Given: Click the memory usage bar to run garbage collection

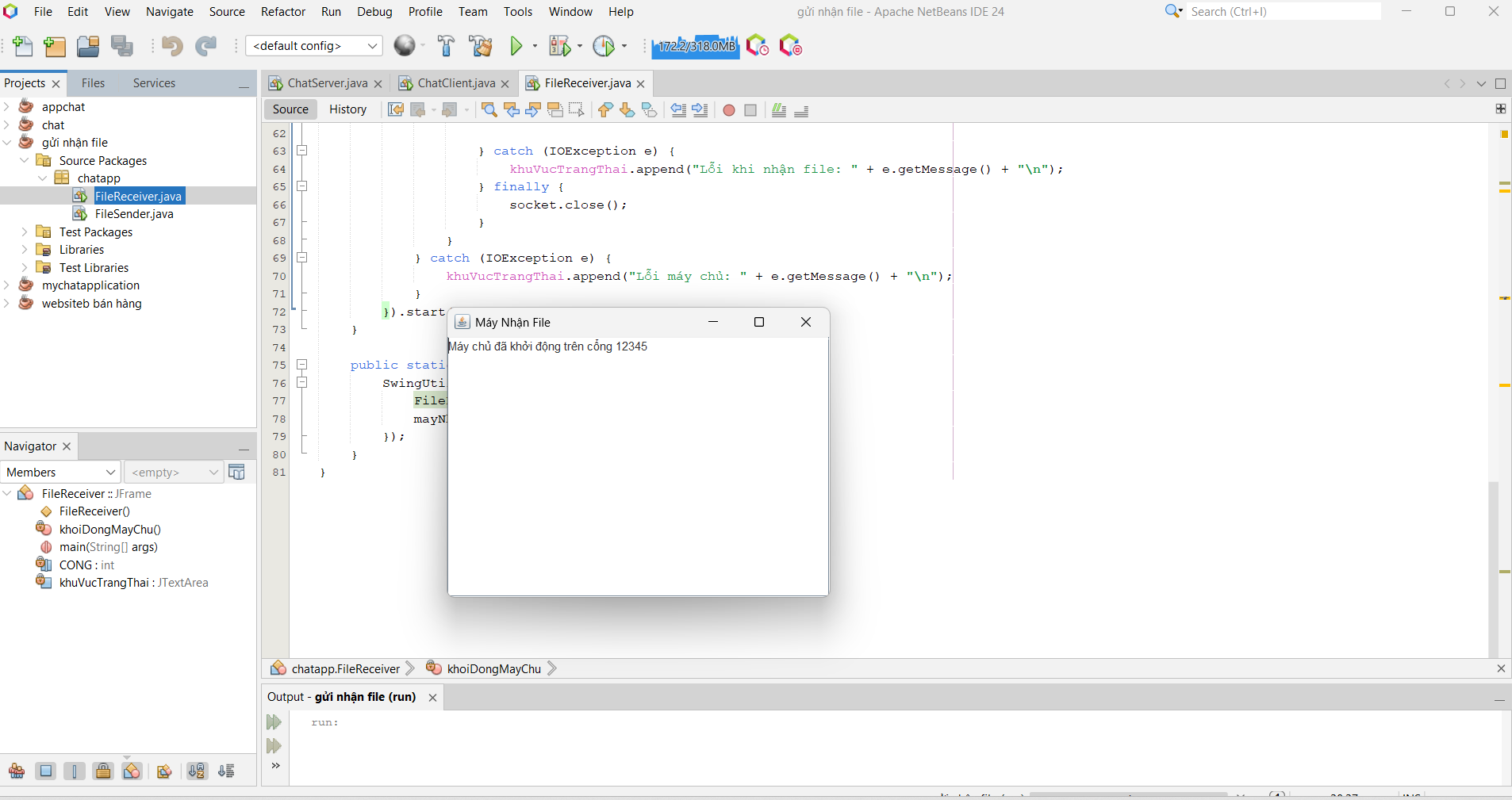Looking at the screenshot, I should (x=696, y=46).
